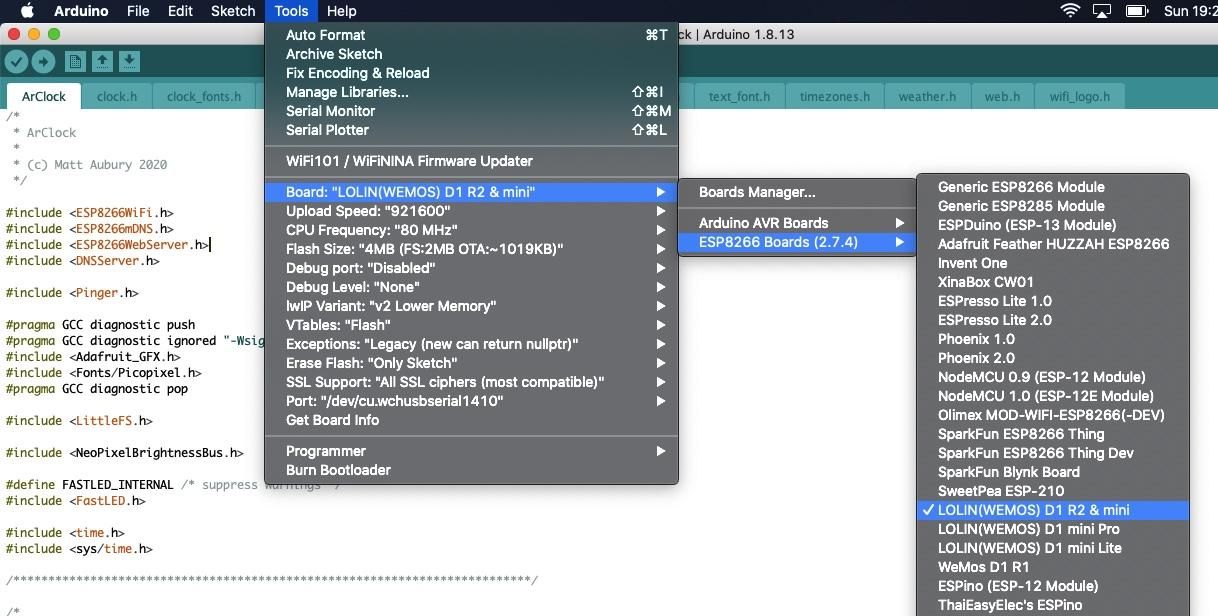Click the Verify sketch checkmark icon

point(16,62)
